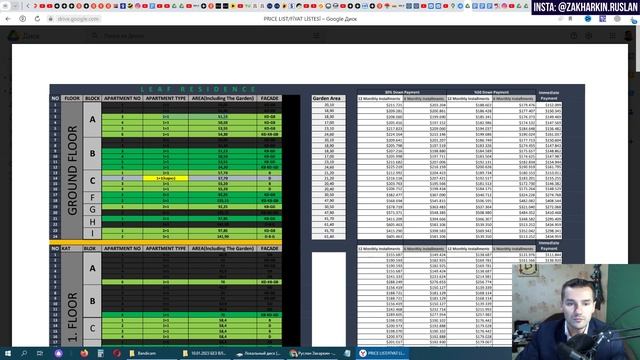Switch to PRICE LIST taskbar browser window
This screenshot has height=360, width=640.
[383, 353]
